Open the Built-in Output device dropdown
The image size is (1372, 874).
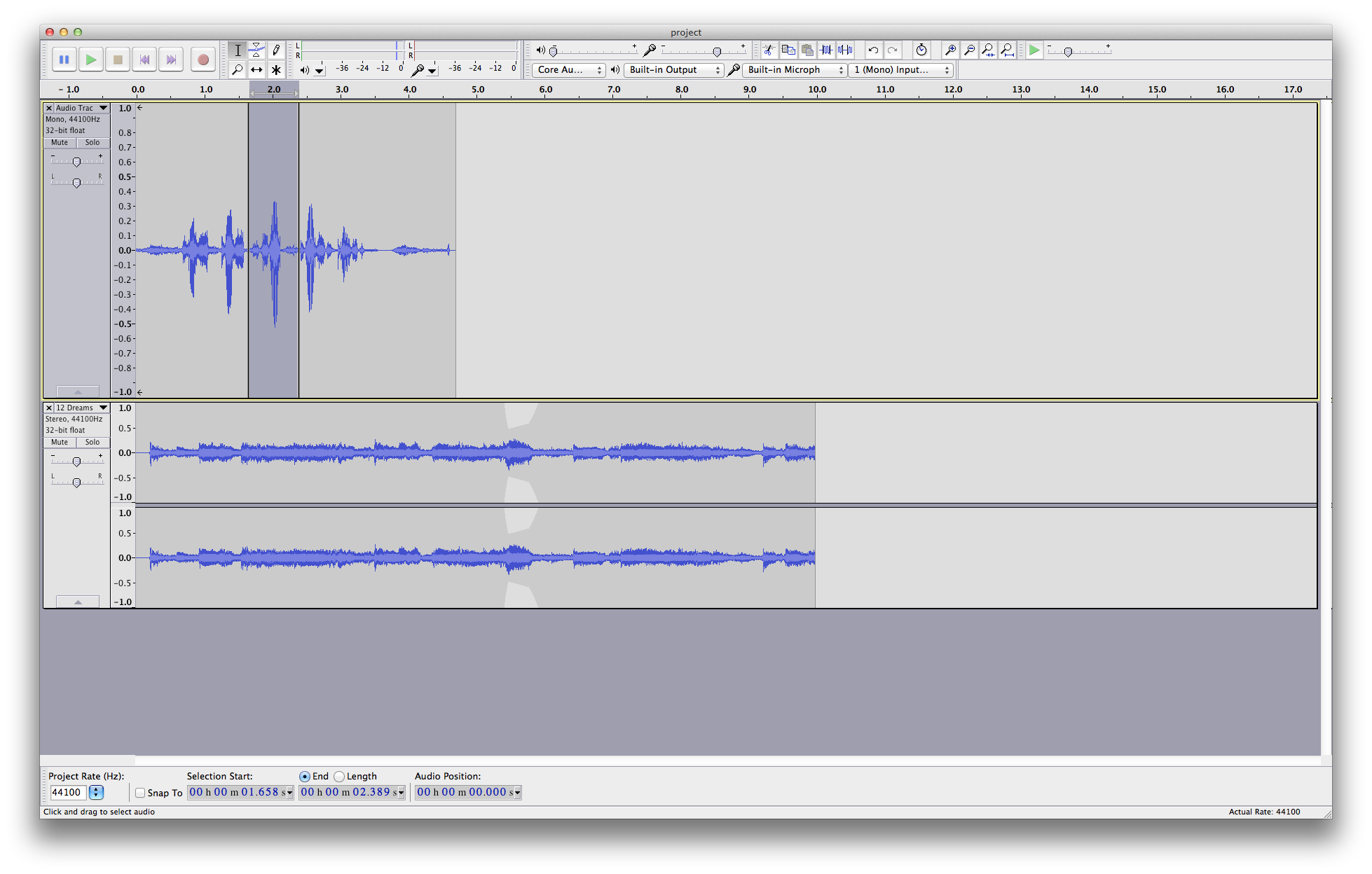(x=673, y=70)
